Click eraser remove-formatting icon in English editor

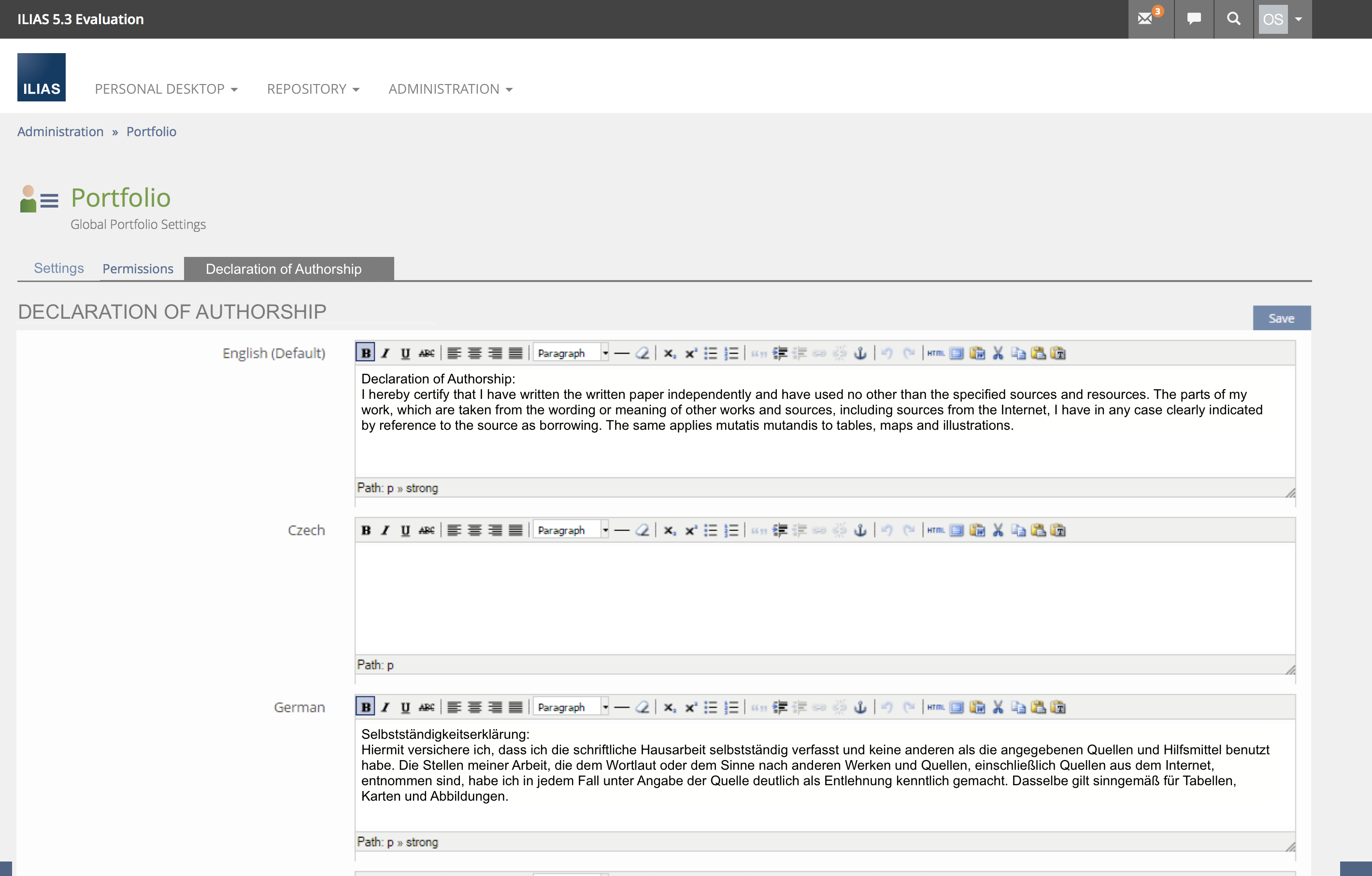click(x=642, y=353)
